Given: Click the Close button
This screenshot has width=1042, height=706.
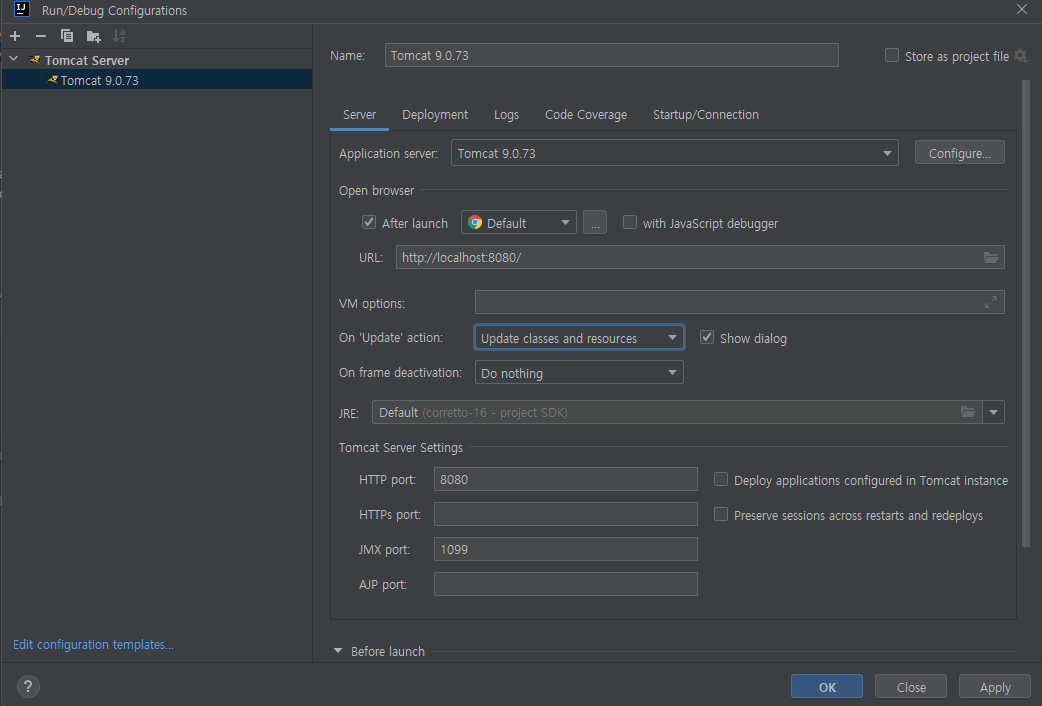Looking at the screenshot, I should coord(910,687).
